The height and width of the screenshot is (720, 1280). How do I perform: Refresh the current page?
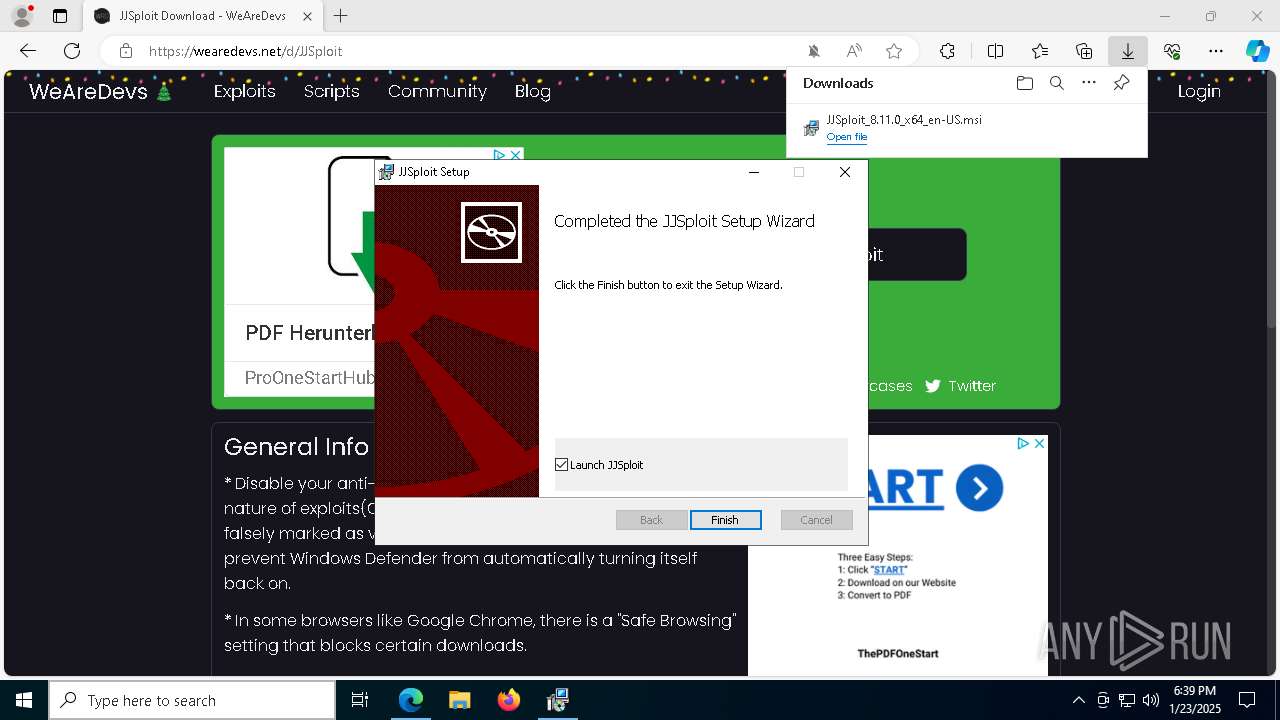(x=72, y=51)
